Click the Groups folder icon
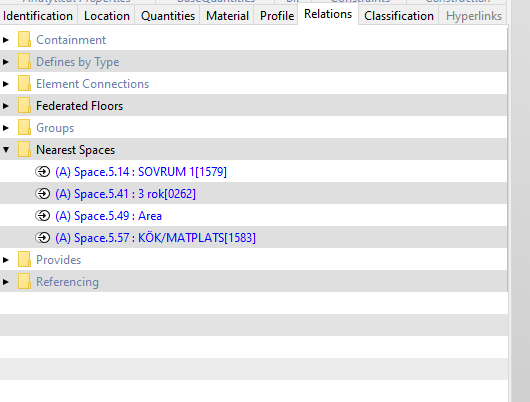 point(24,127)
